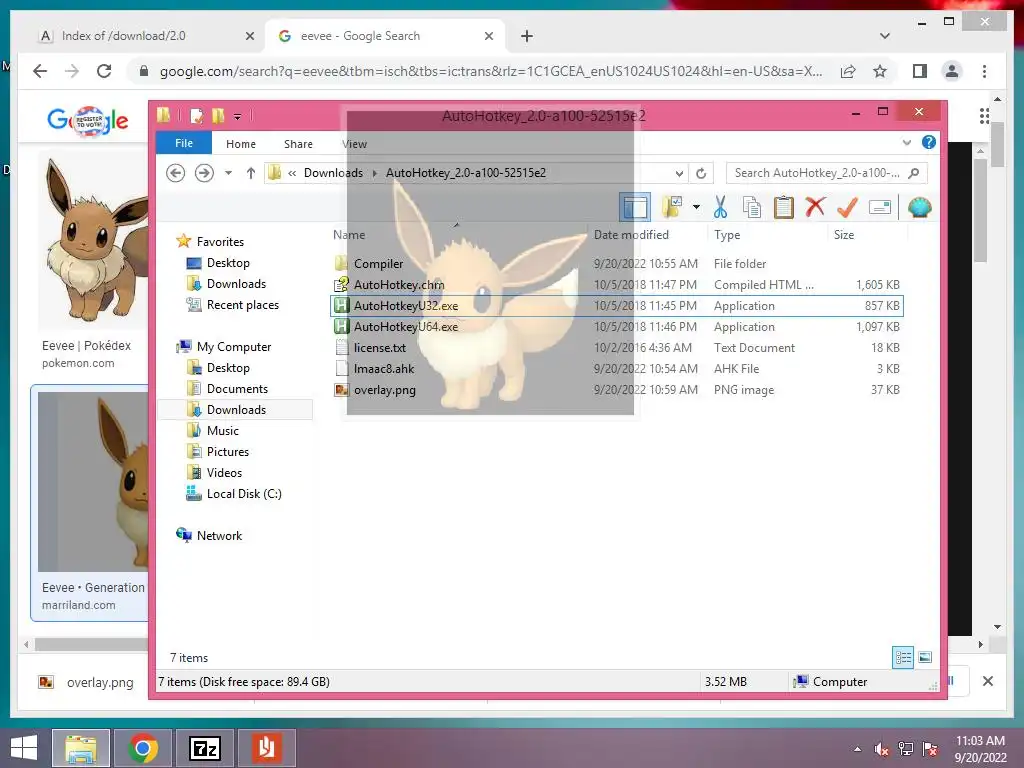Open the recent locations dropdown arrow
This screenshot has width=1024, height=768.
(228, 173)
